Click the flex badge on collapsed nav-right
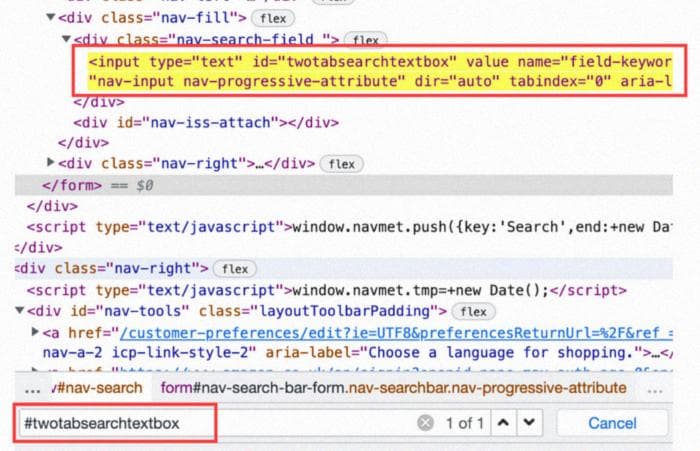This screenshot has width=700, height=451. pos(342,164)
